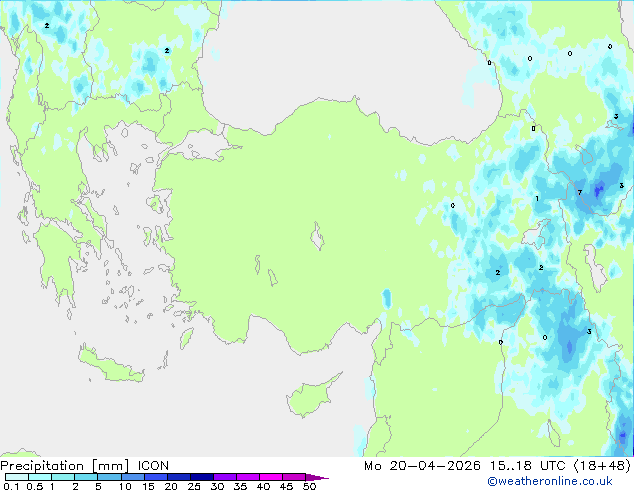The height and width of the screenshot is (490, 634).
Task: Click the 'Mo 20-04-2026' forecast date text
Action: [423, 466]
